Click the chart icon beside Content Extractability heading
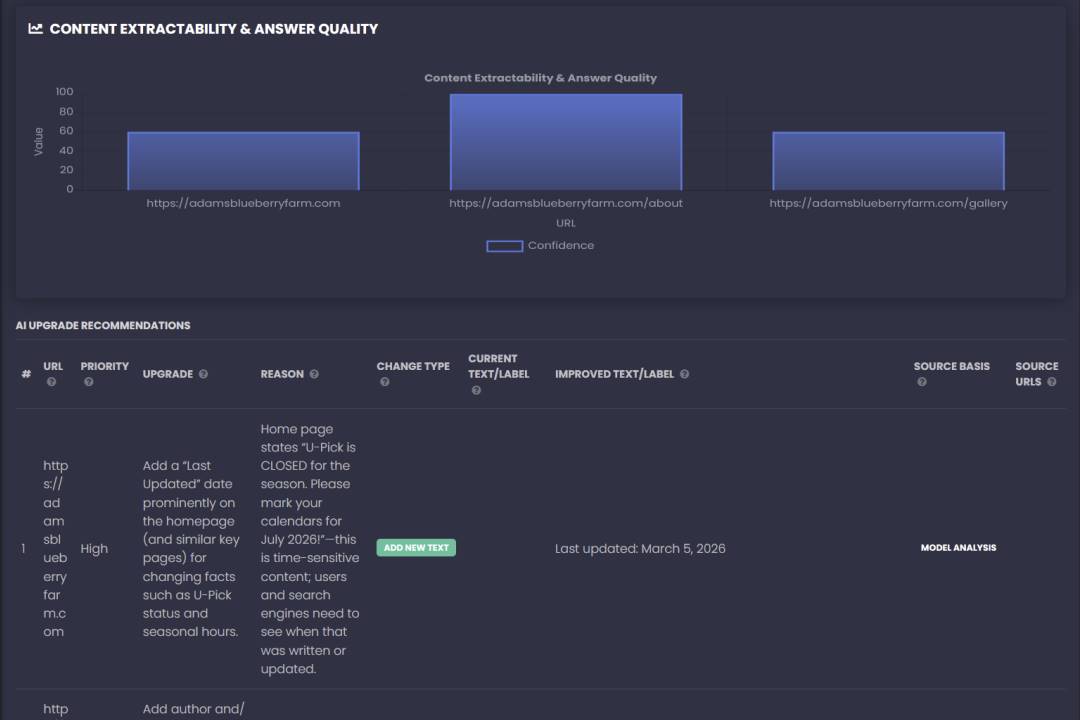This screenshot has width=1080, height=720. click(x=35, y=29)
